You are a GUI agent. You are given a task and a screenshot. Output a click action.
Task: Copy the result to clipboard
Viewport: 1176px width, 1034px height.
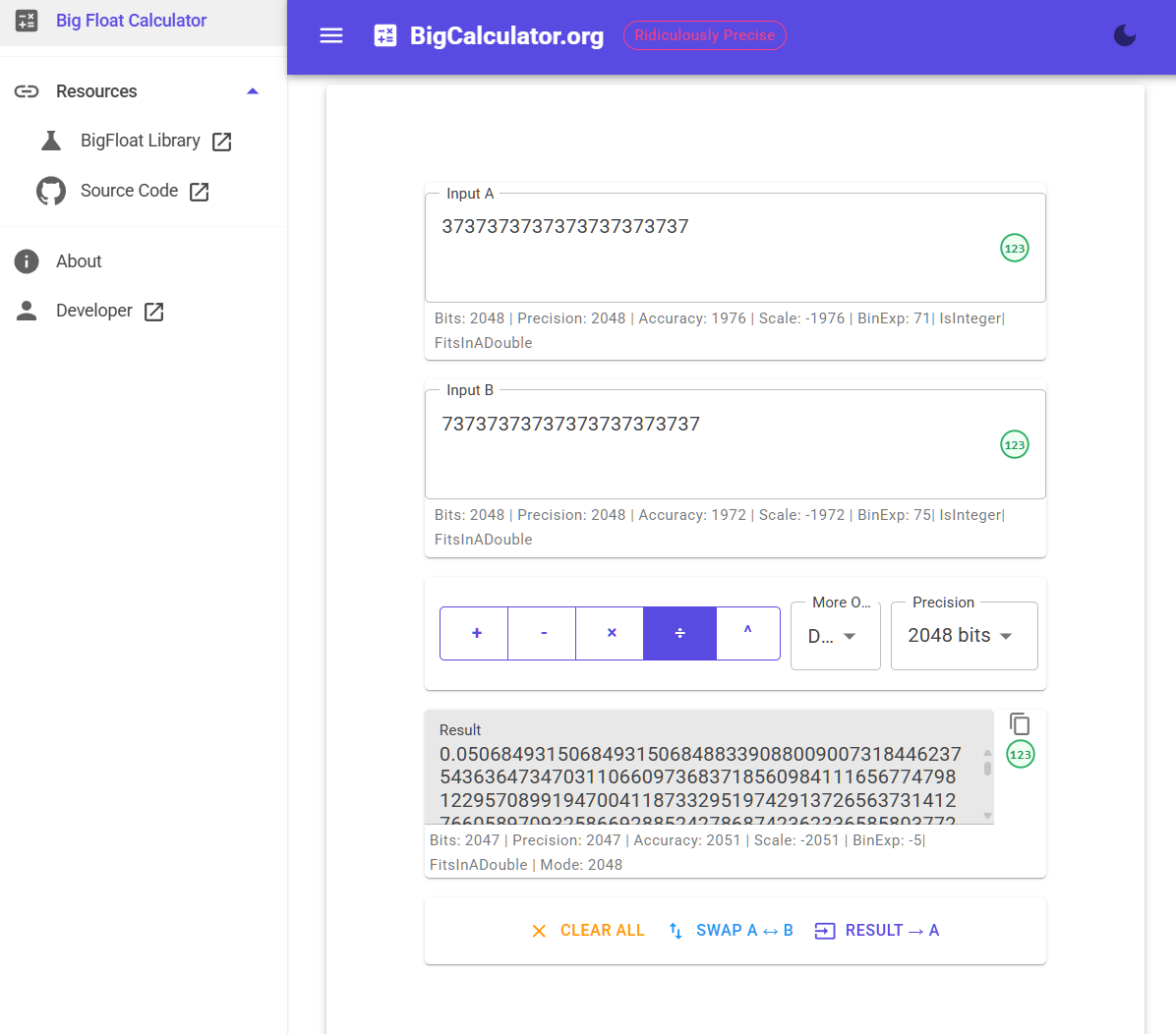point(1020,724)
